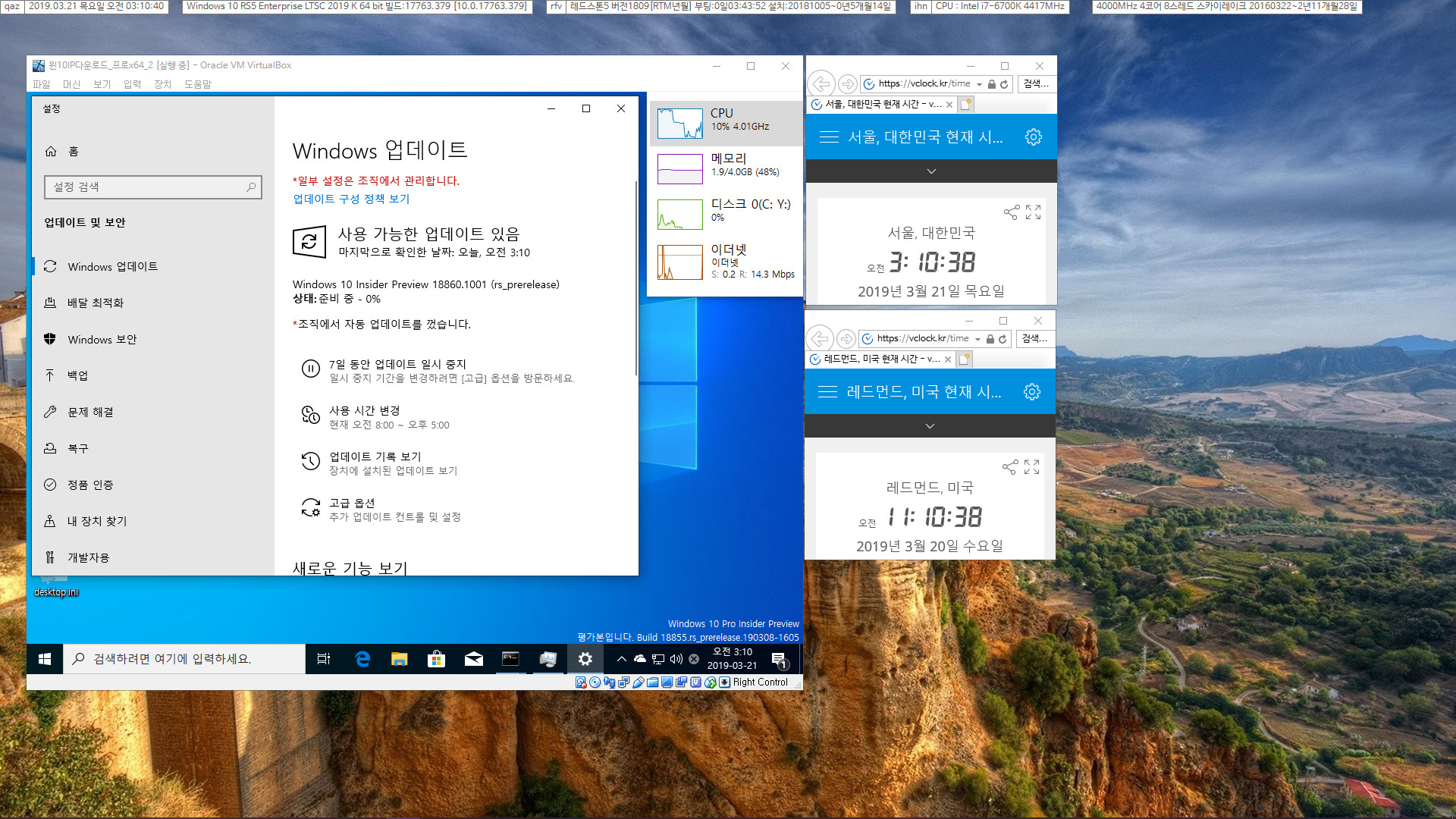Open Microsoft Store in guest taskbar
Viewport: 1456px width, 819px height.
pos(437,659)
